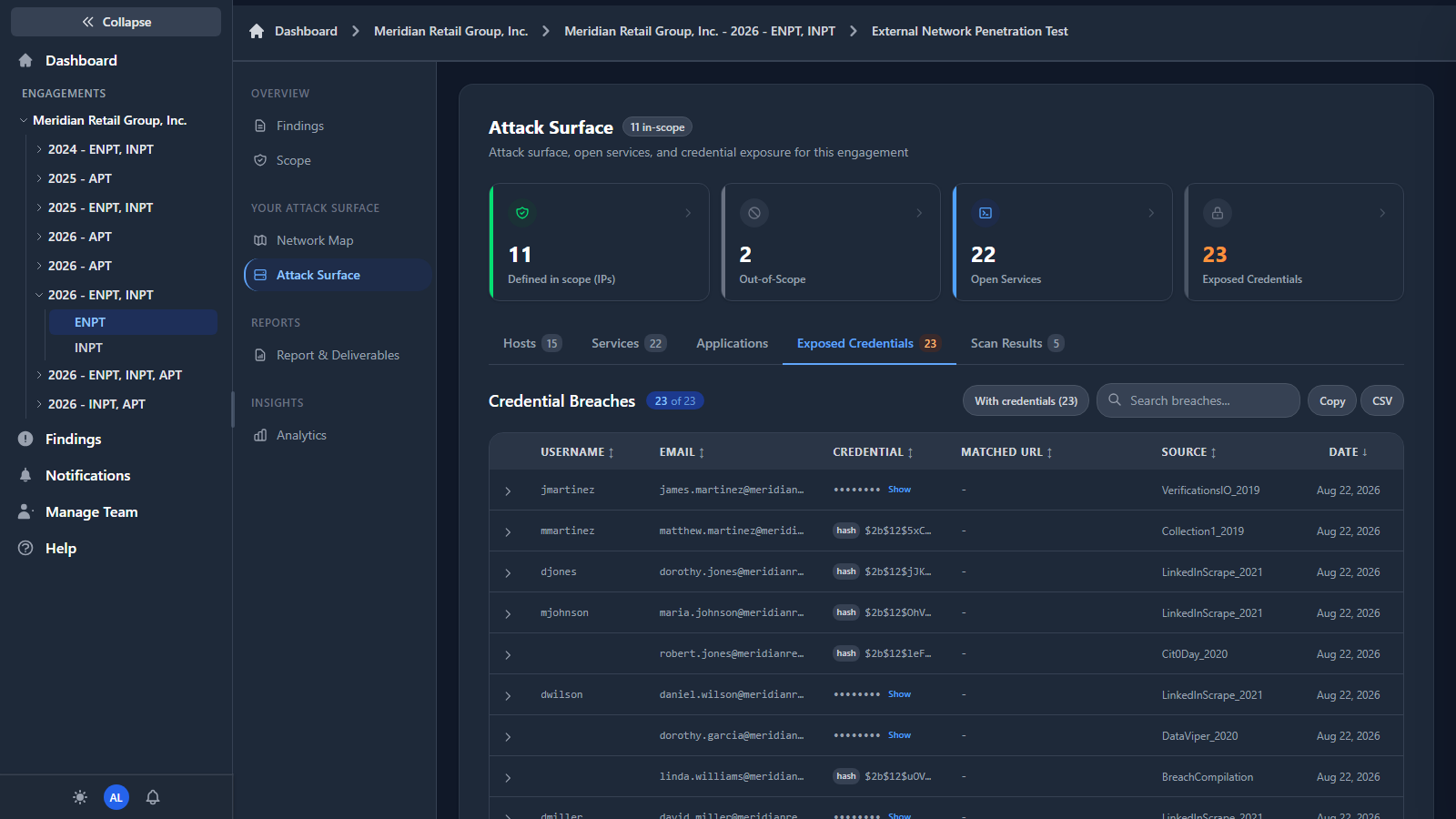Open the AL user avatar
The width and height of the screenshot is (1456, 819).
[x=116, y=797]
